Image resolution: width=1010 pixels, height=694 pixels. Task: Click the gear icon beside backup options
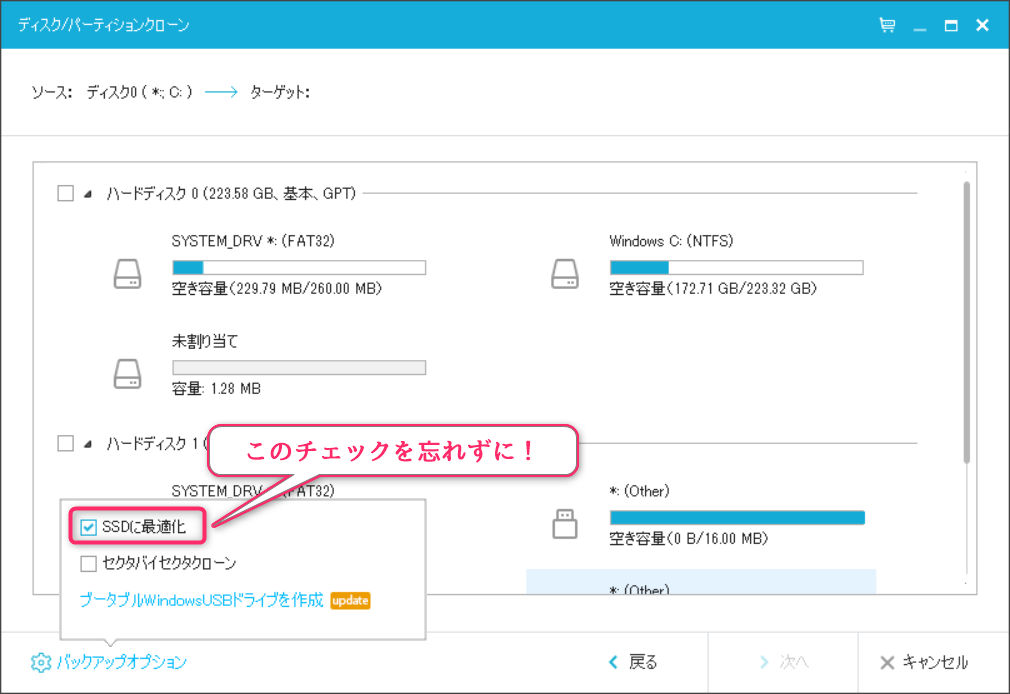[40, 662]
